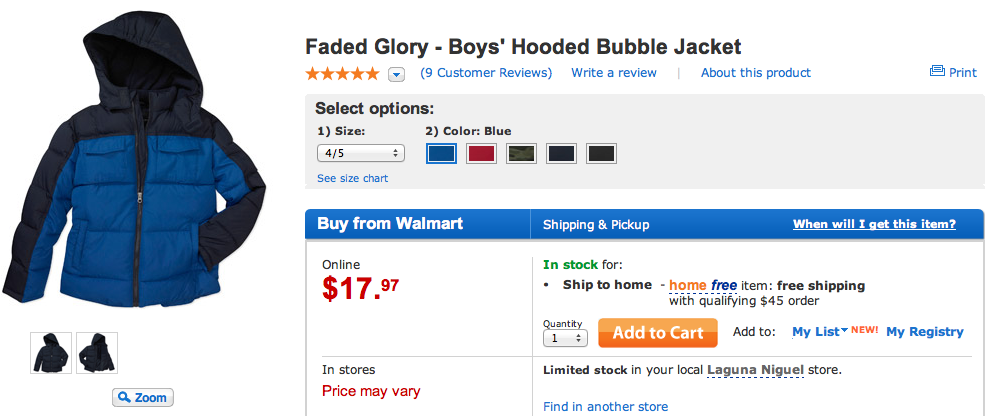Viewport: 989px width, 416px height.
Task: Expand the My List dropdown arrow
Action: (x=844, y=331)
